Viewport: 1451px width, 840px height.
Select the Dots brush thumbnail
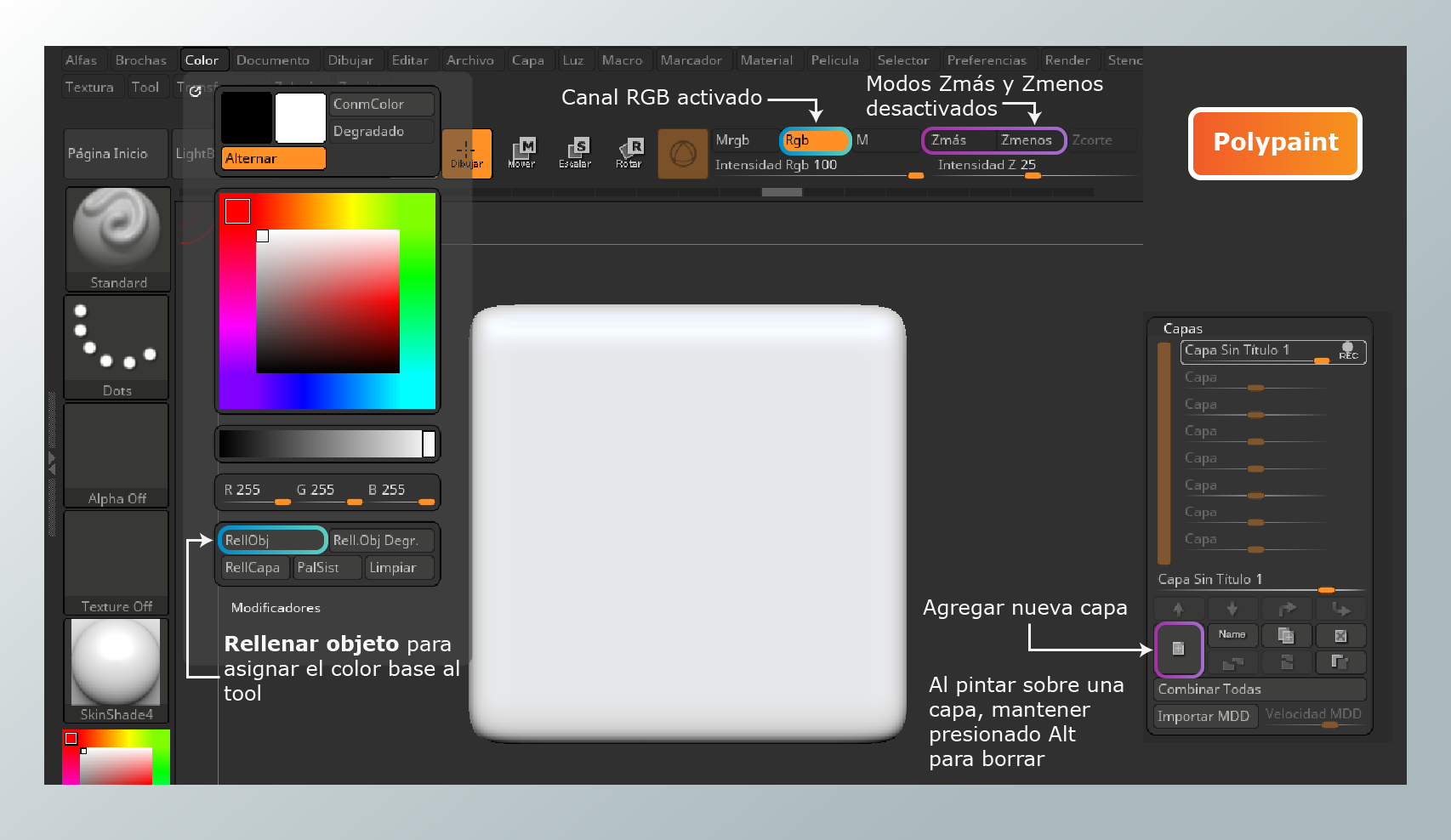coord(116,340)
